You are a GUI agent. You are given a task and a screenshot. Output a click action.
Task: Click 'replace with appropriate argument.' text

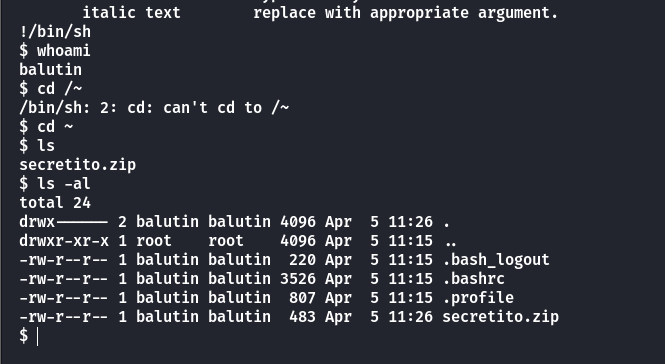point(405,13)
